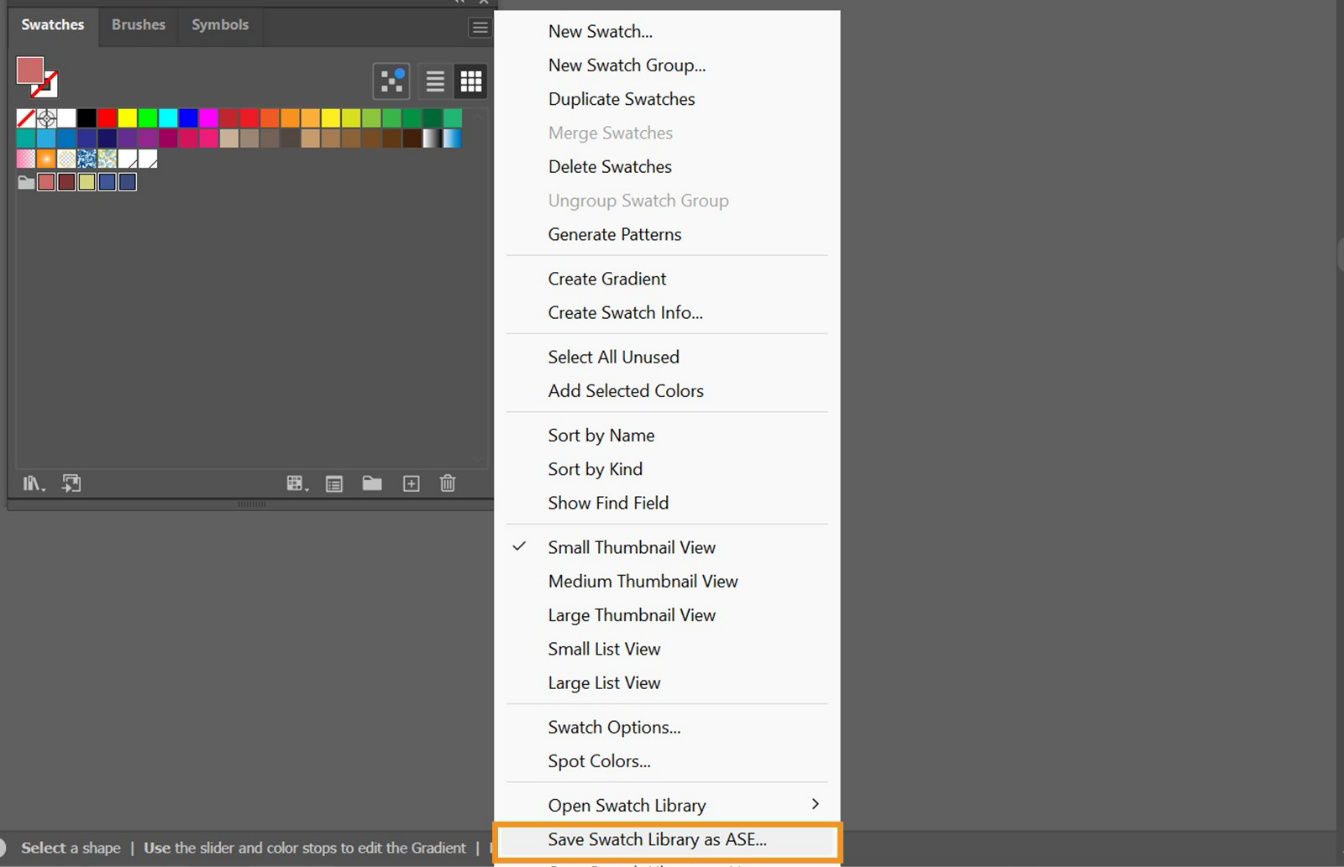Open dropdown arrow on Show Swatch Kinds
This screenshot has height=867, width=1344.
307,487
